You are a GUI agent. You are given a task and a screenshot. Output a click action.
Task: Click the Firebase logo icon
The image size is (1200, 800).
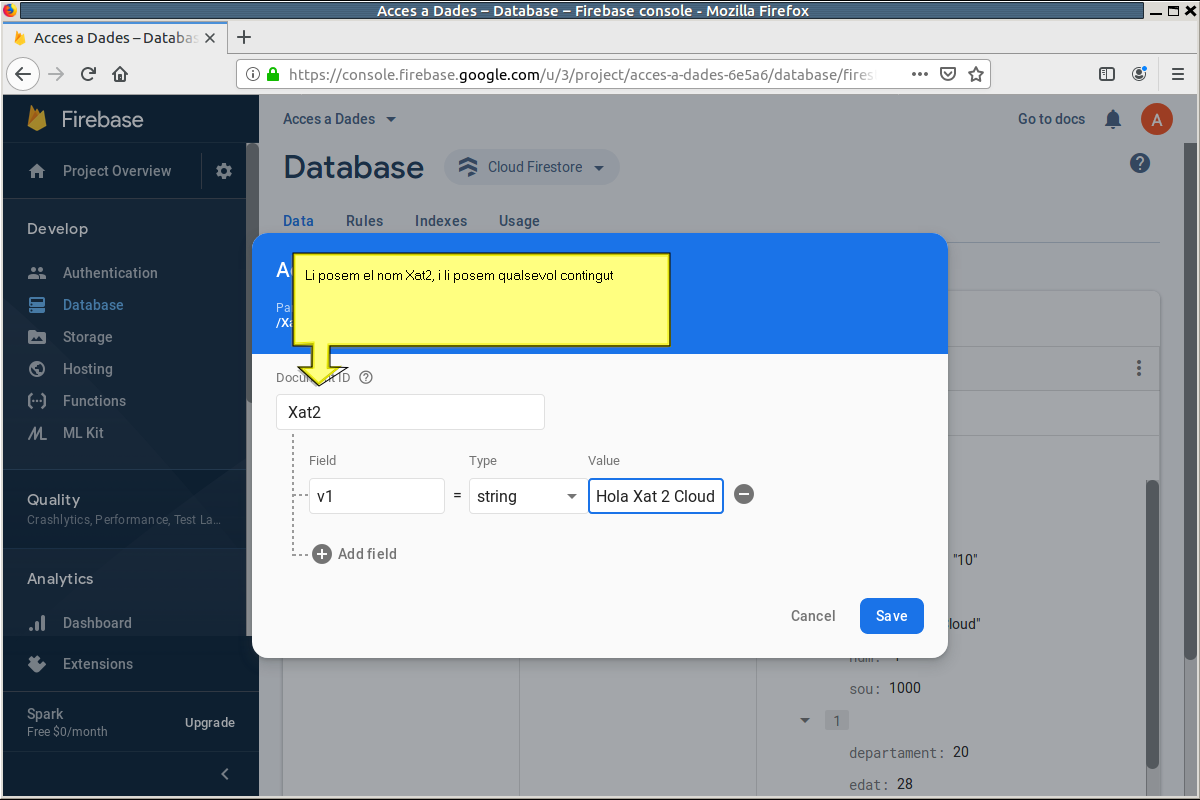[38, 119]
